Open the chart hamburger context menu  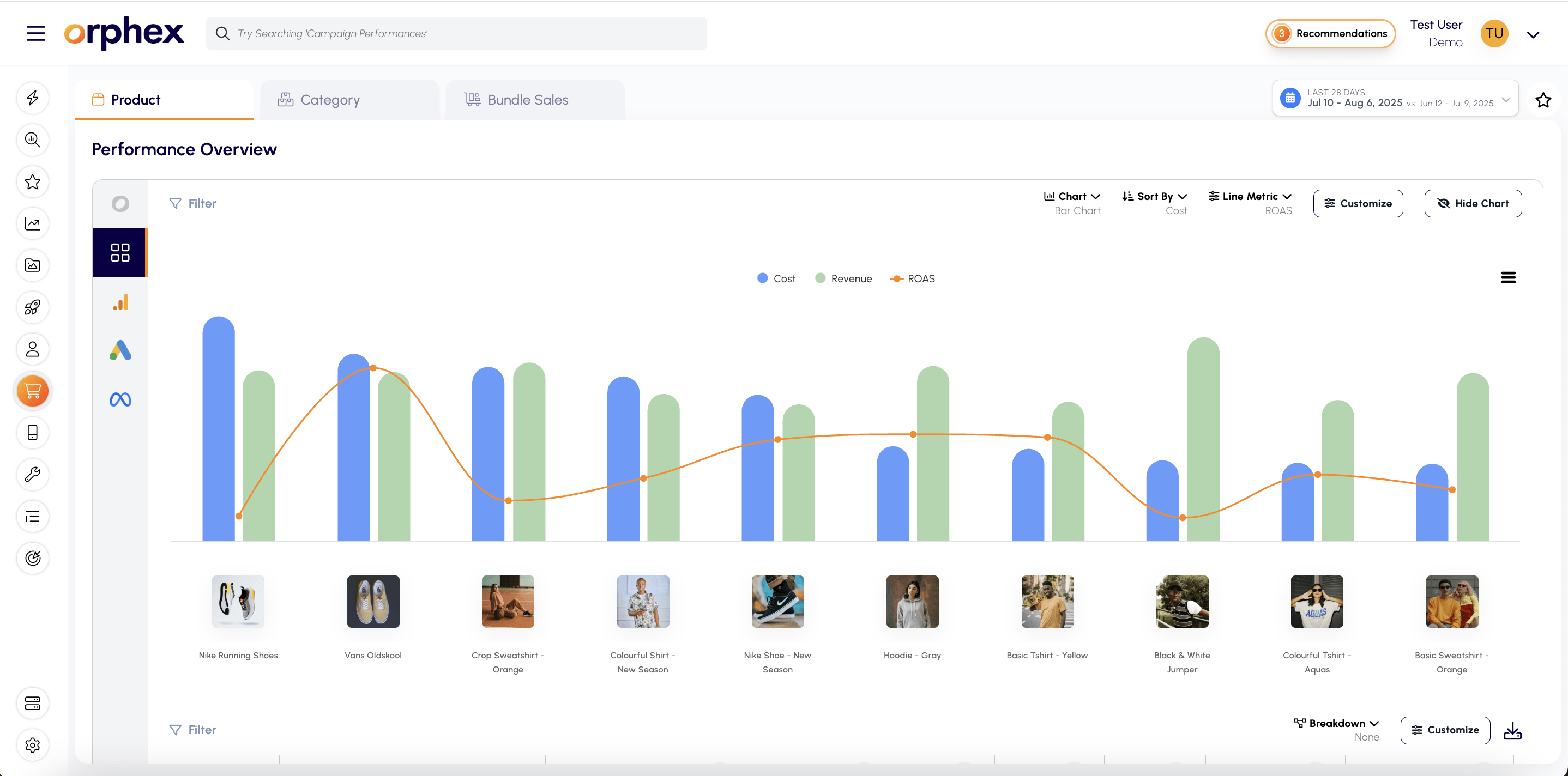(1507, 278)
